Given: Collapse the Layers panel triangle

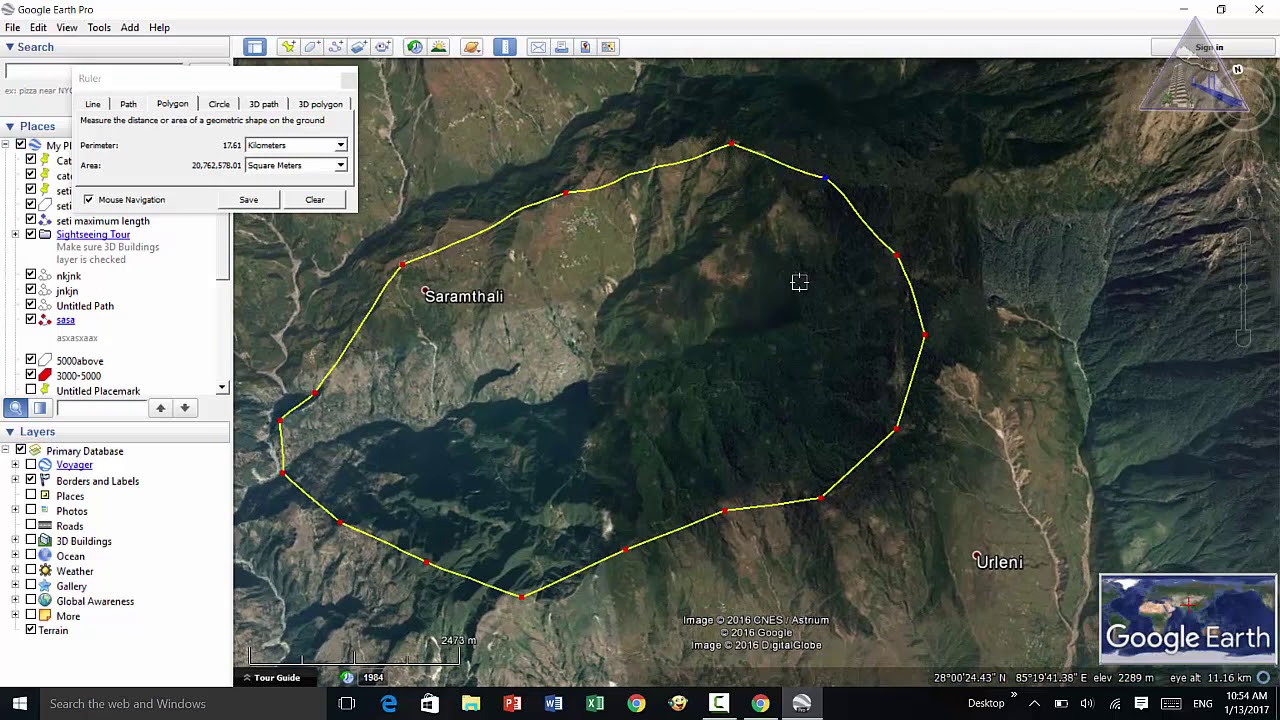Looking at the screenshot, I should pos(9,432).
